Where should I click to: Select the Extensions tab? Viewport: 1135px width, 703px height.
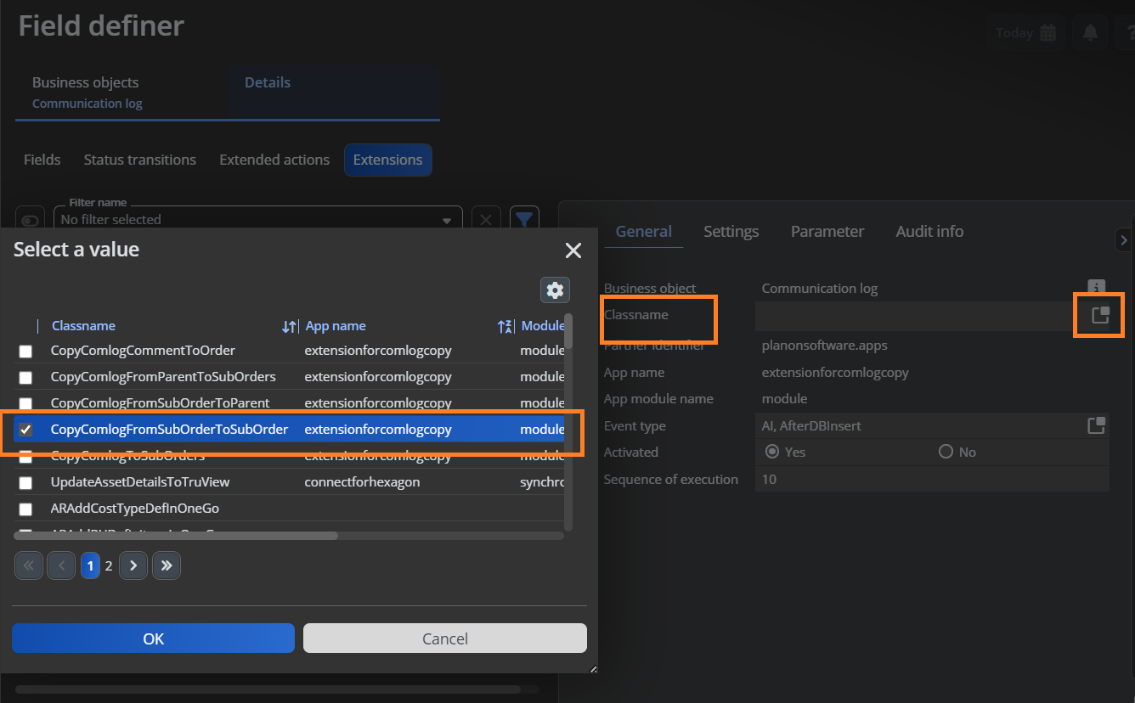point(388,159)
